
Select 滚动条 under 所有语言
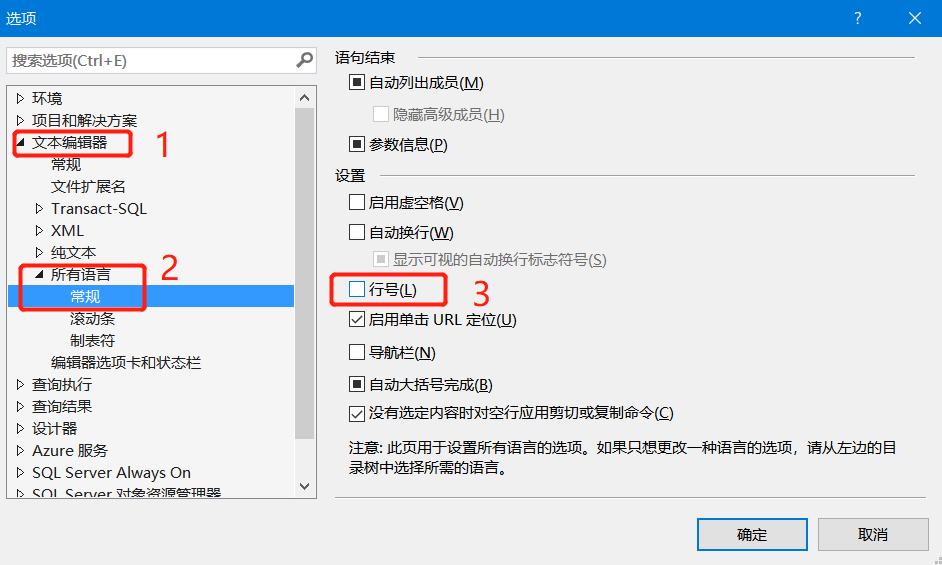click(x=92, y=319)
